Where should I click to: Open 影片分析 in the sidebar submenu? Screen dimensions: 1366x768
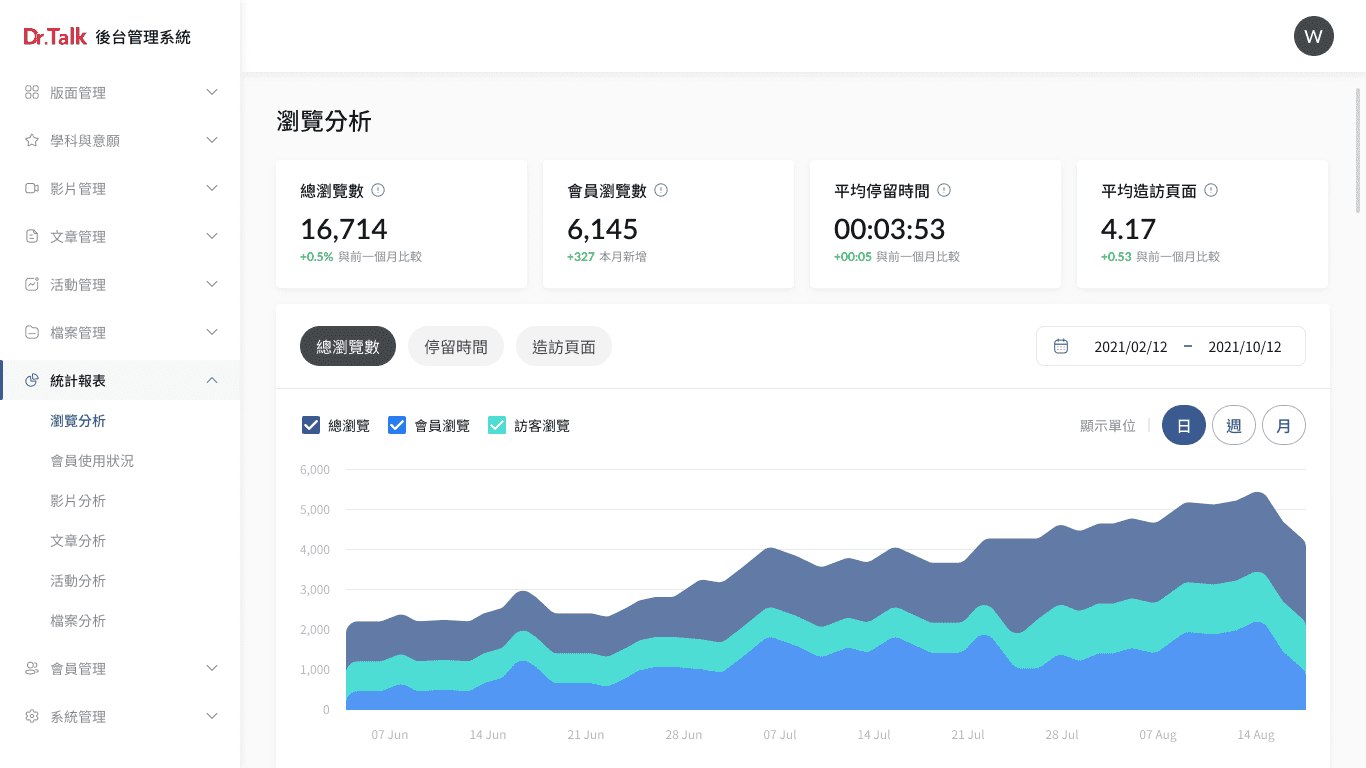[78, 500]
